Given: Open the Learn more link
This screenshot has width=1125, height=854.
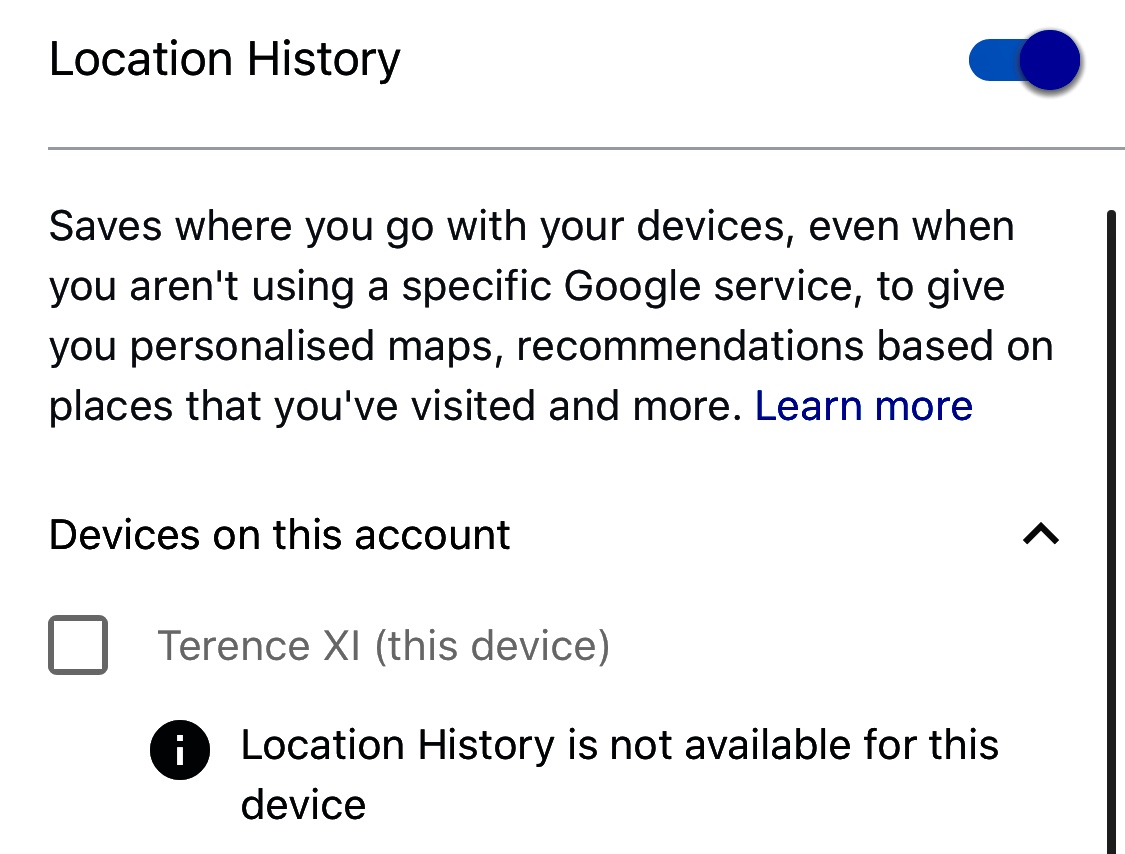Looking at the screenshot, I should click(x=864, y=406).
